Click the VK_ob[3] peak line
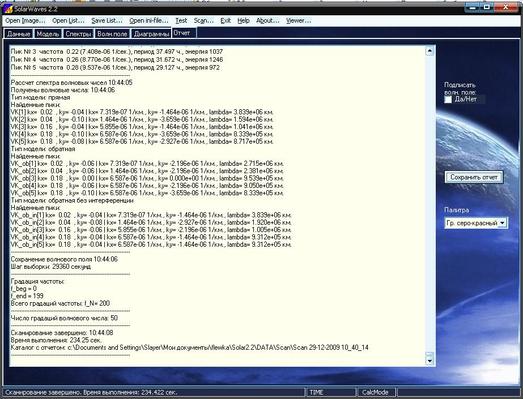Screen dimensions: 523x399 coord(147,178)
